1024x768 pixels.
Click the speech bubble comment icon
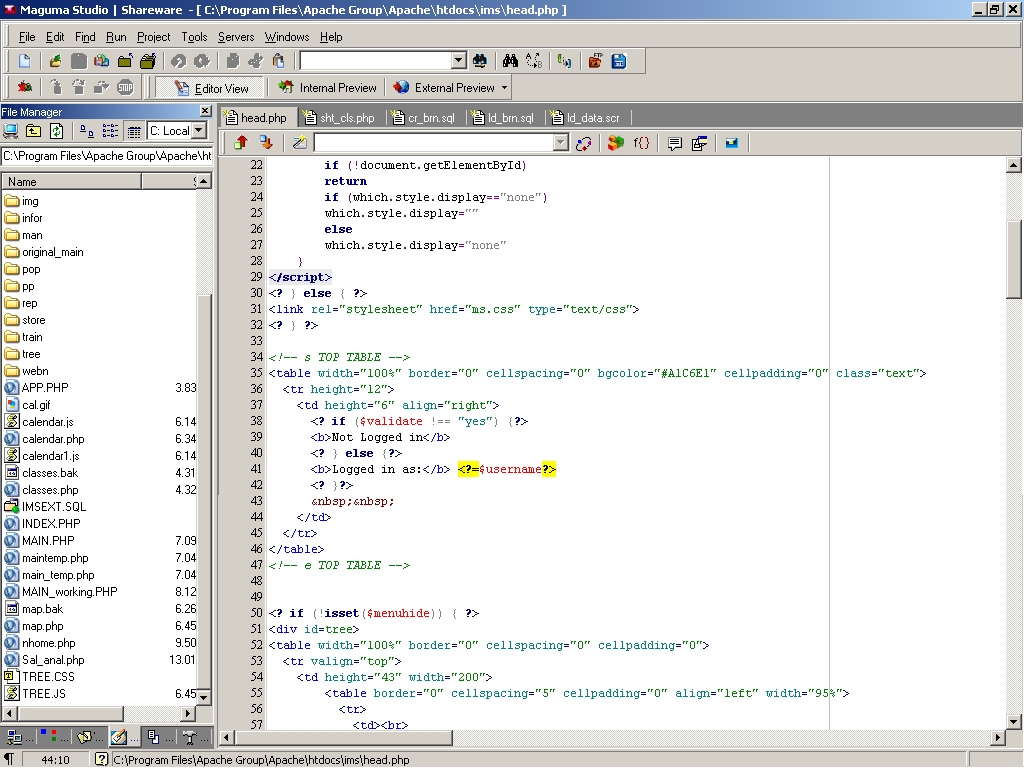coord(675,142)
